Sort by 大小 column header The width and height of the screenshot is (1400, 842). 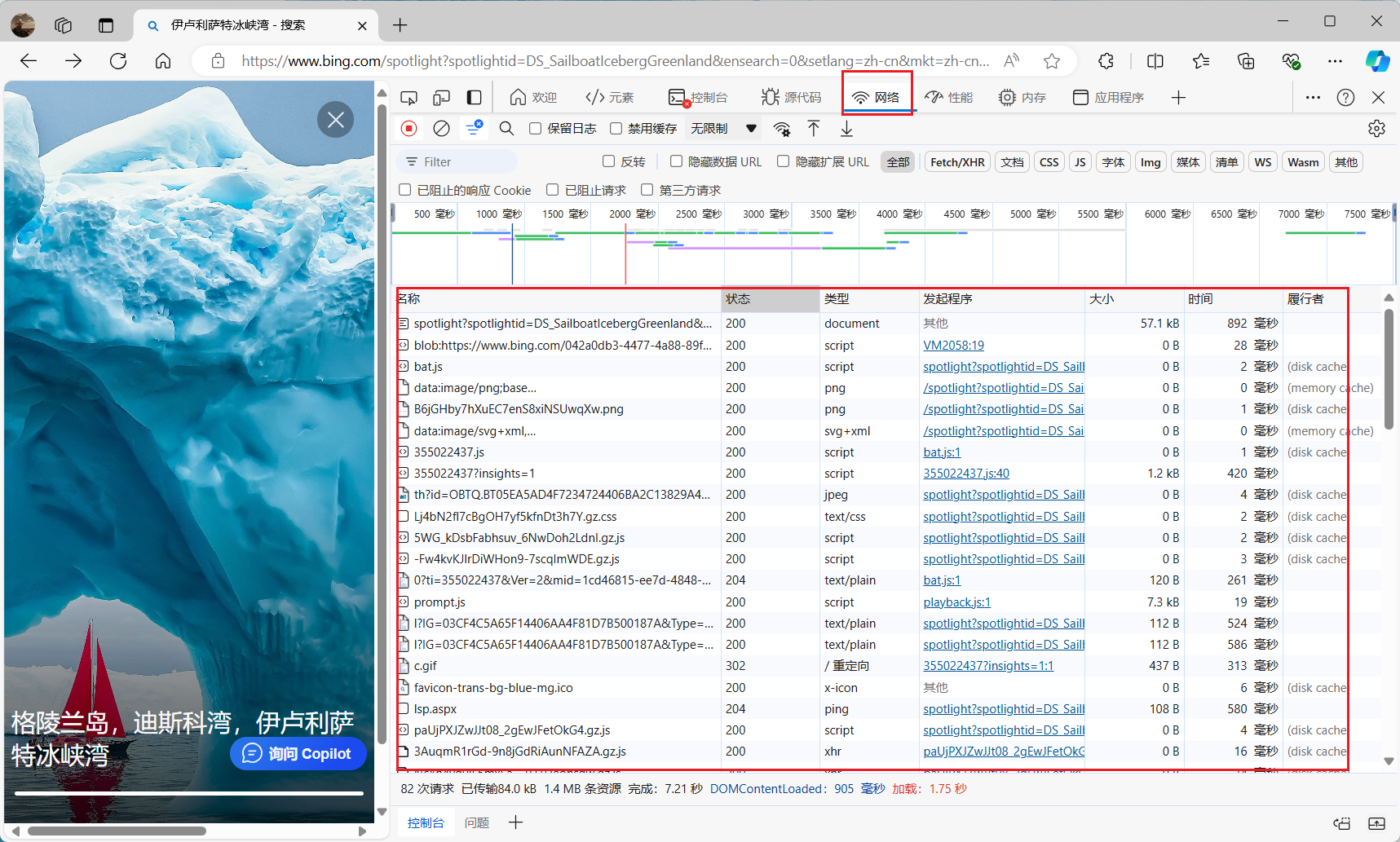[x=1134, y=299]
